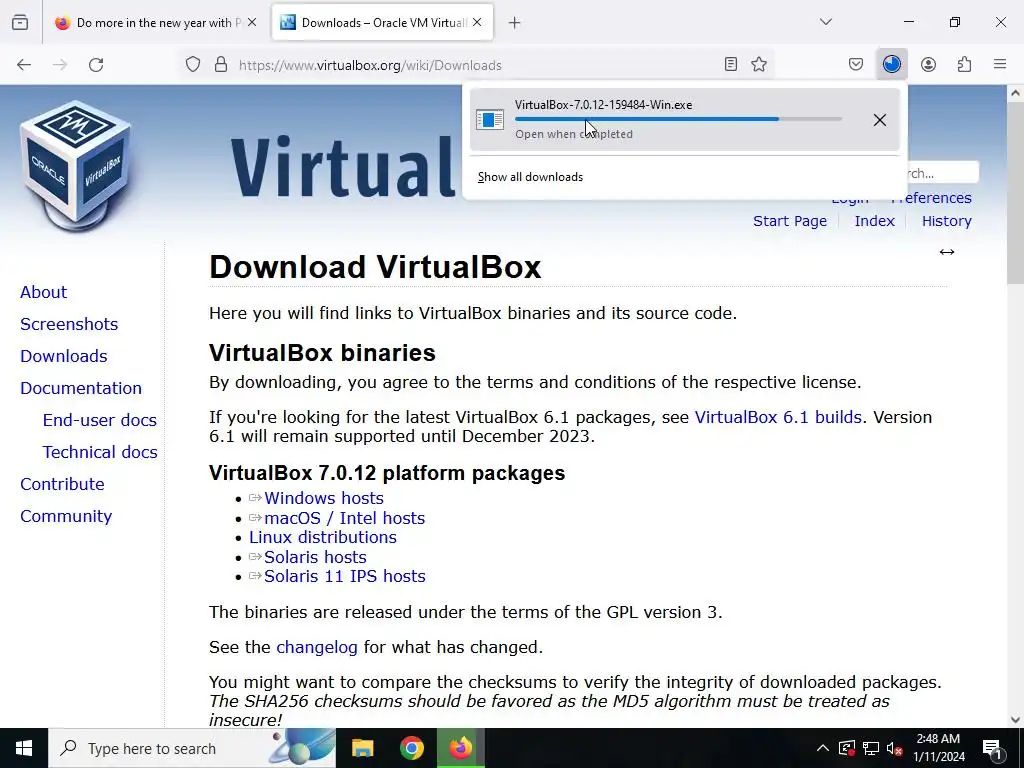The image size is (1024, 768).
Task: Click Firefox taskbar icon
Action: pyautogui.click(x=460, y=748)
